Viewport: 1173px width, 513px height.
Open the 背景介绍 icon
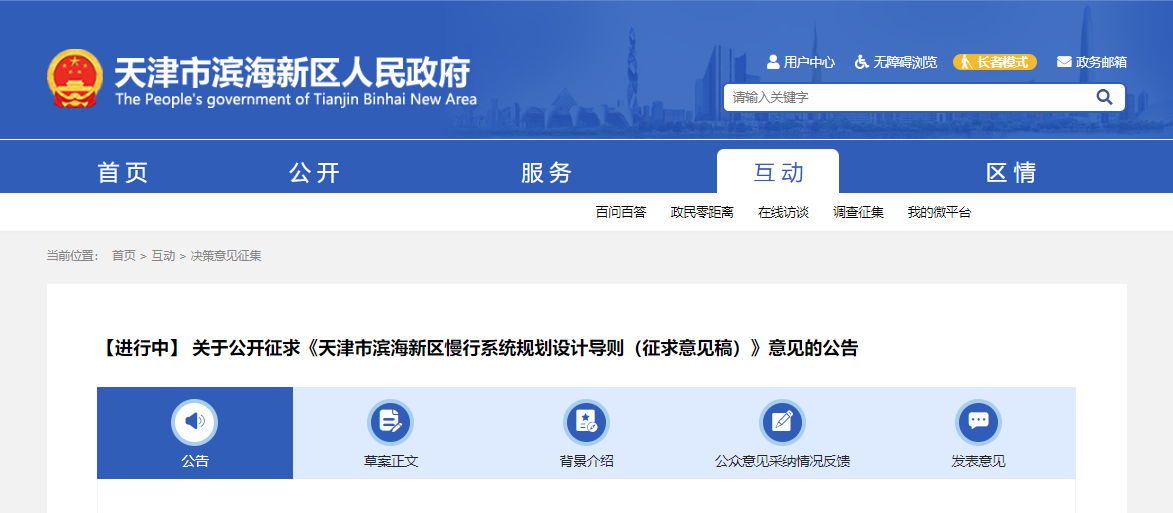[586, 422]
